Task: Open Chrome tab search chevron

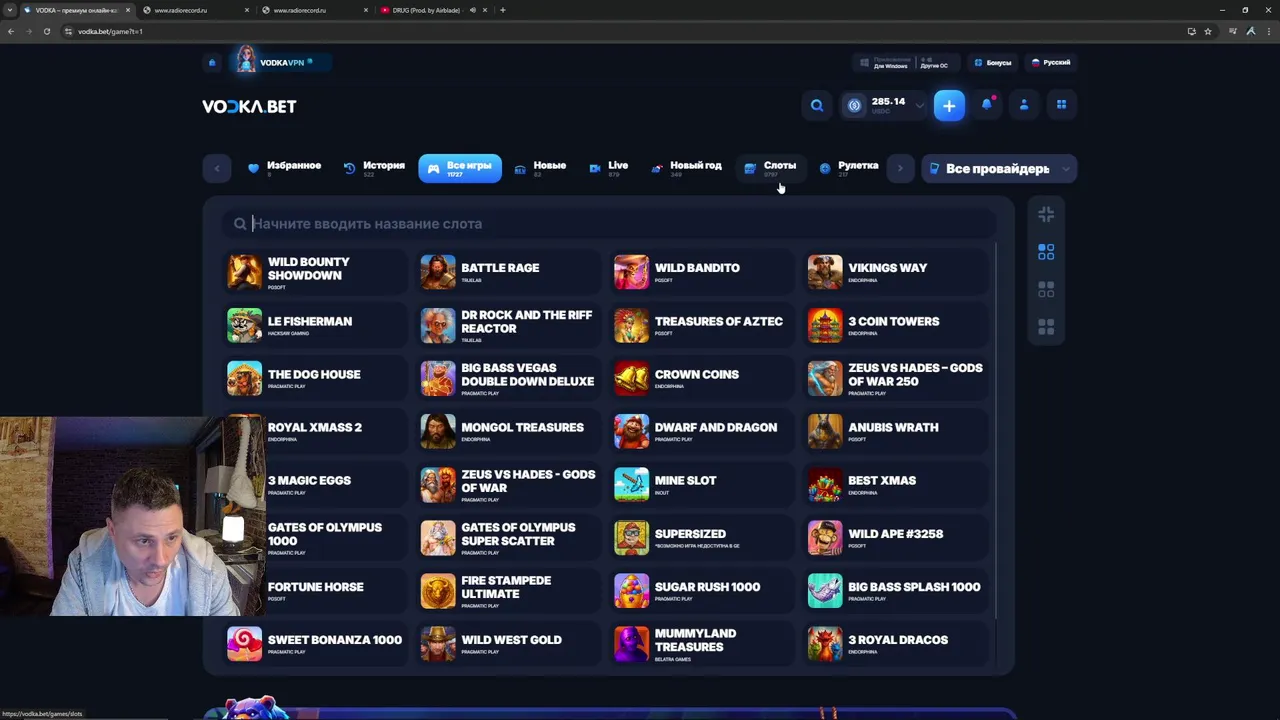Action: (x=10, y=10)
